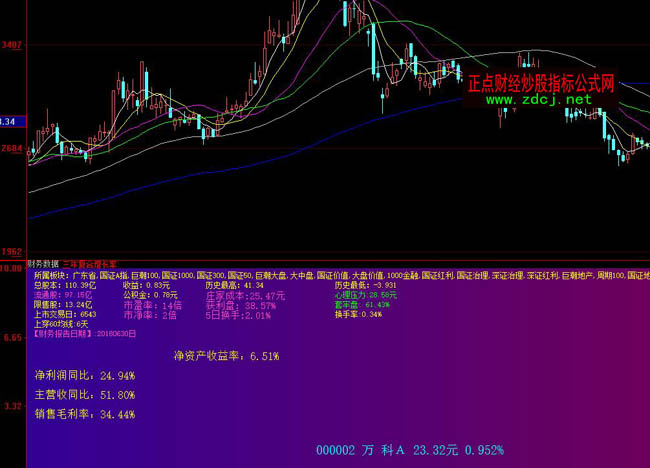
Task: Click the 净利润同比 24.94% line
Action: click(84, 376)
